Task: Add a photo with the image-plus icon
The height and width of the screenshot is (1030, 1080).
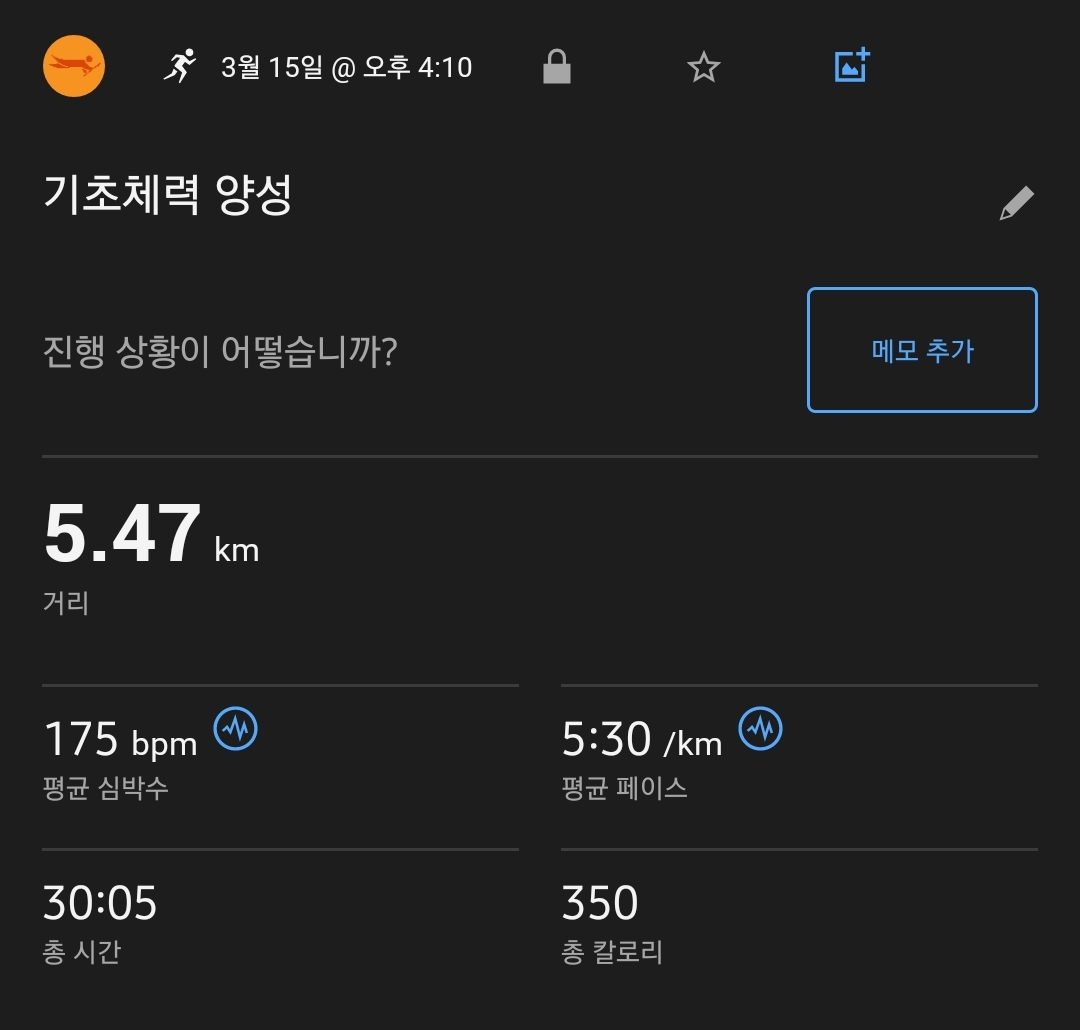Action: click(852, 65)
